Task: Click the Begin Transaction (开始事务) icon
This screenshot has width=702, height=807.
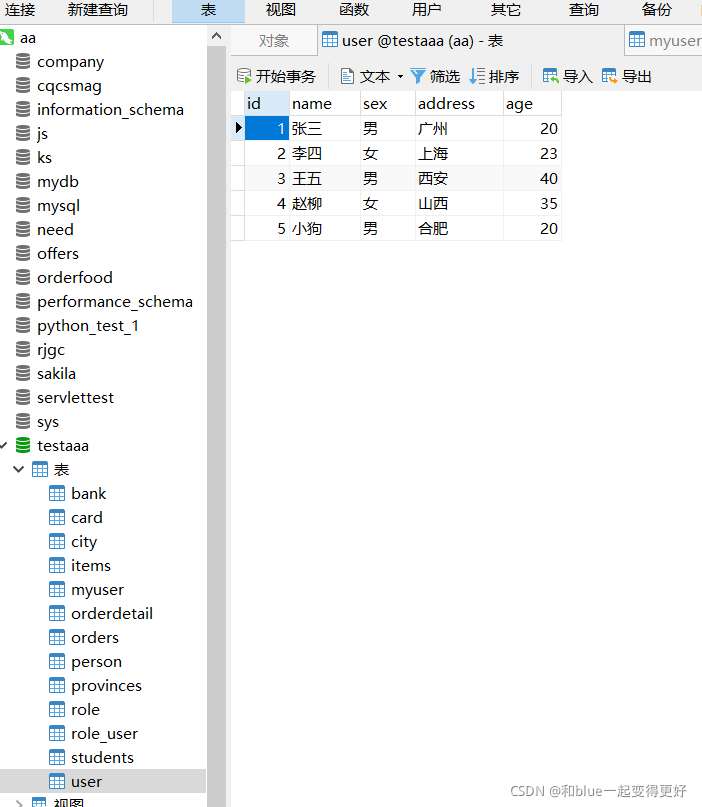Action: (244, 76)
